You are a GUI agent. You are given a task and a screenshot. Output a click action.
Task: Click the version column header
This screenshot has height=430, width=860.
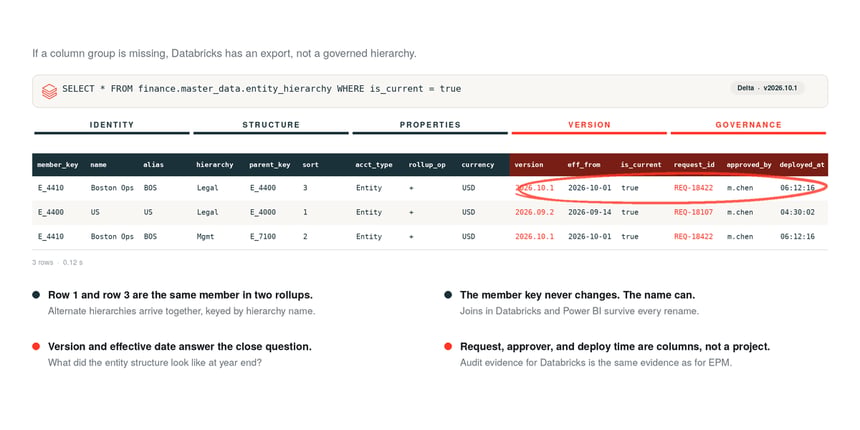(529, 165)
